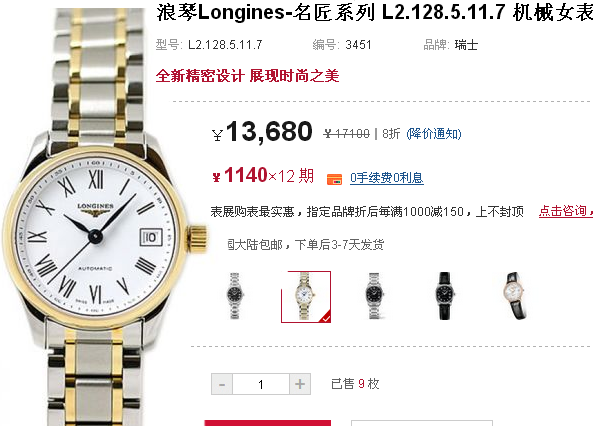Select the first steel black-dial watch thumbnail

point(235,296)
